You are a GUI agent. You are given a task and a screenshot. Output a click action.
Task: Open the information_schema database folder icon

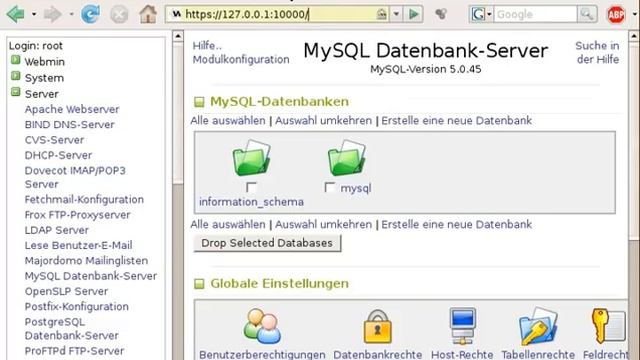[x=251, y=158]
